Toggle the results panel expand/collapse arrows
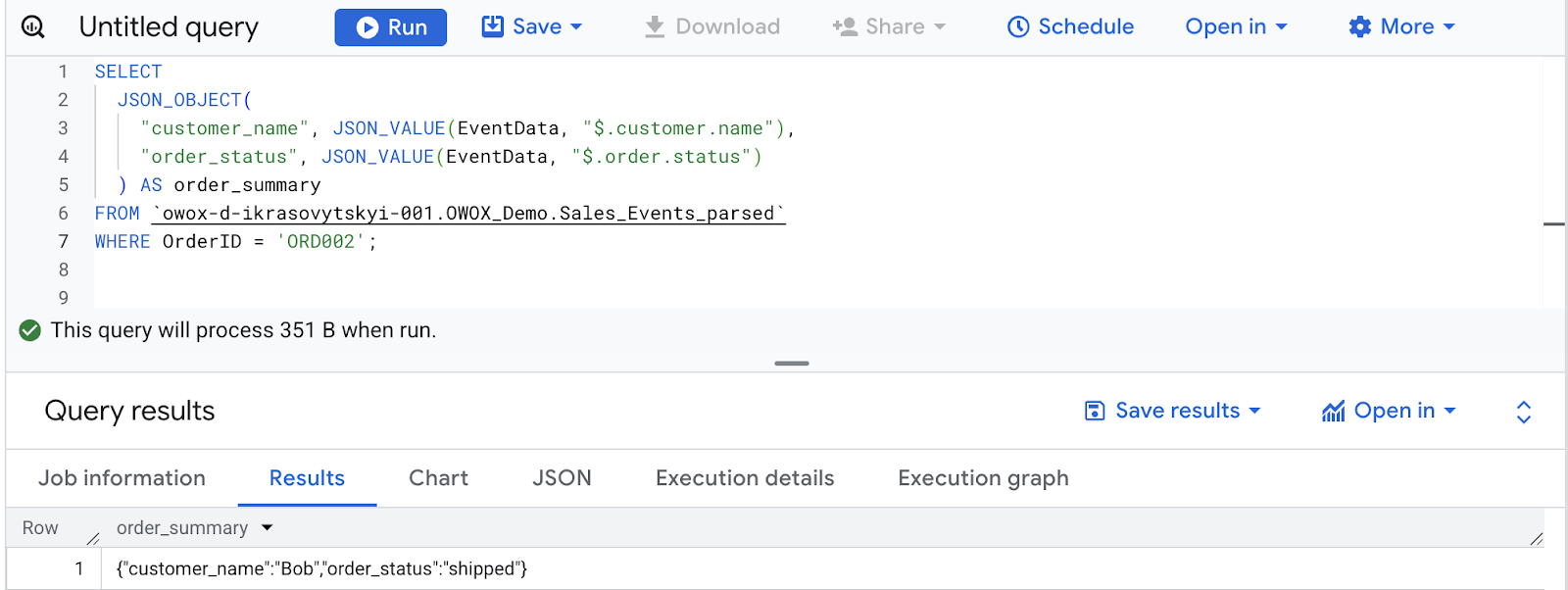 (1523, 412)
